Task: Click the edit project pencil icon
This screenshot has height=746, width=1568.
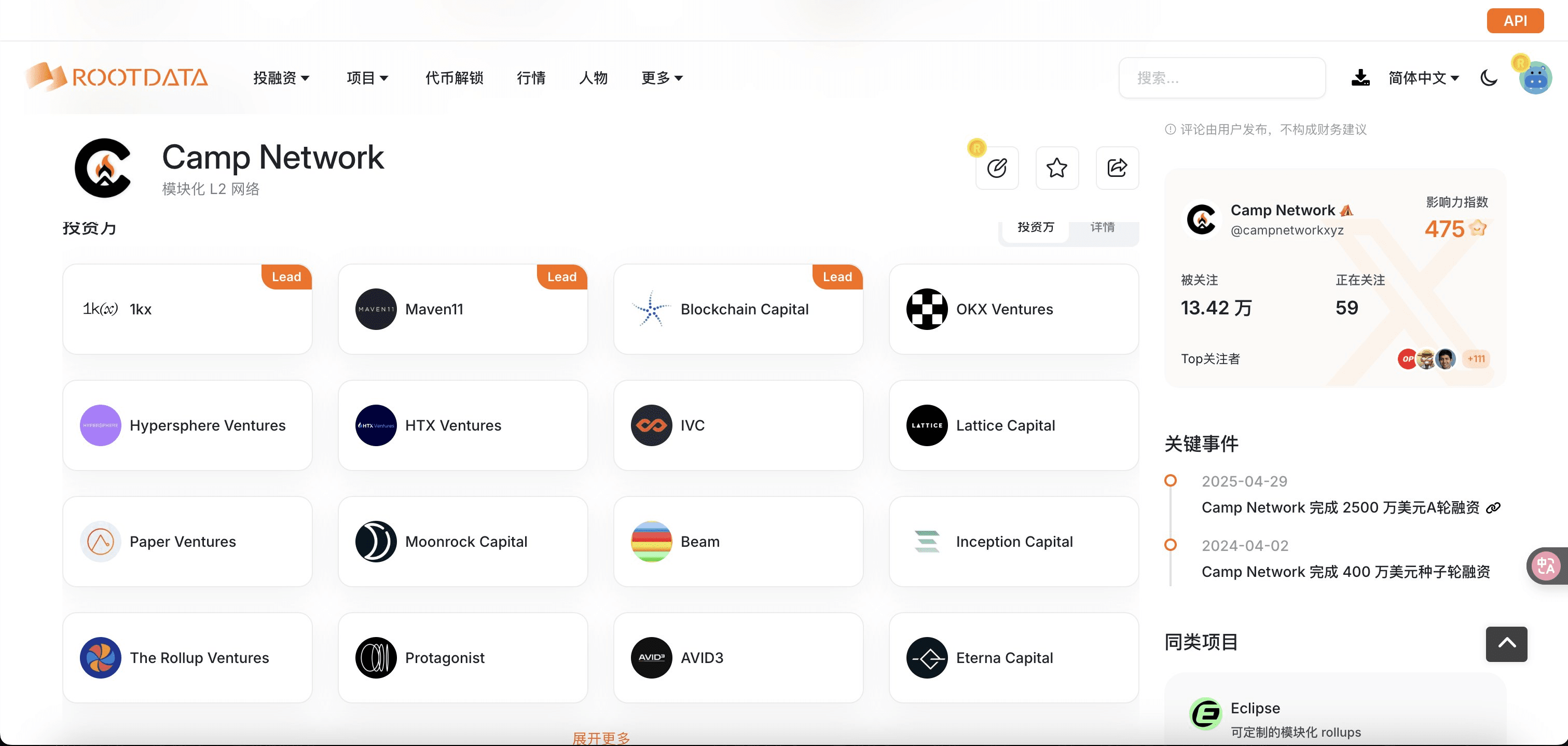Action: [997, 168]
